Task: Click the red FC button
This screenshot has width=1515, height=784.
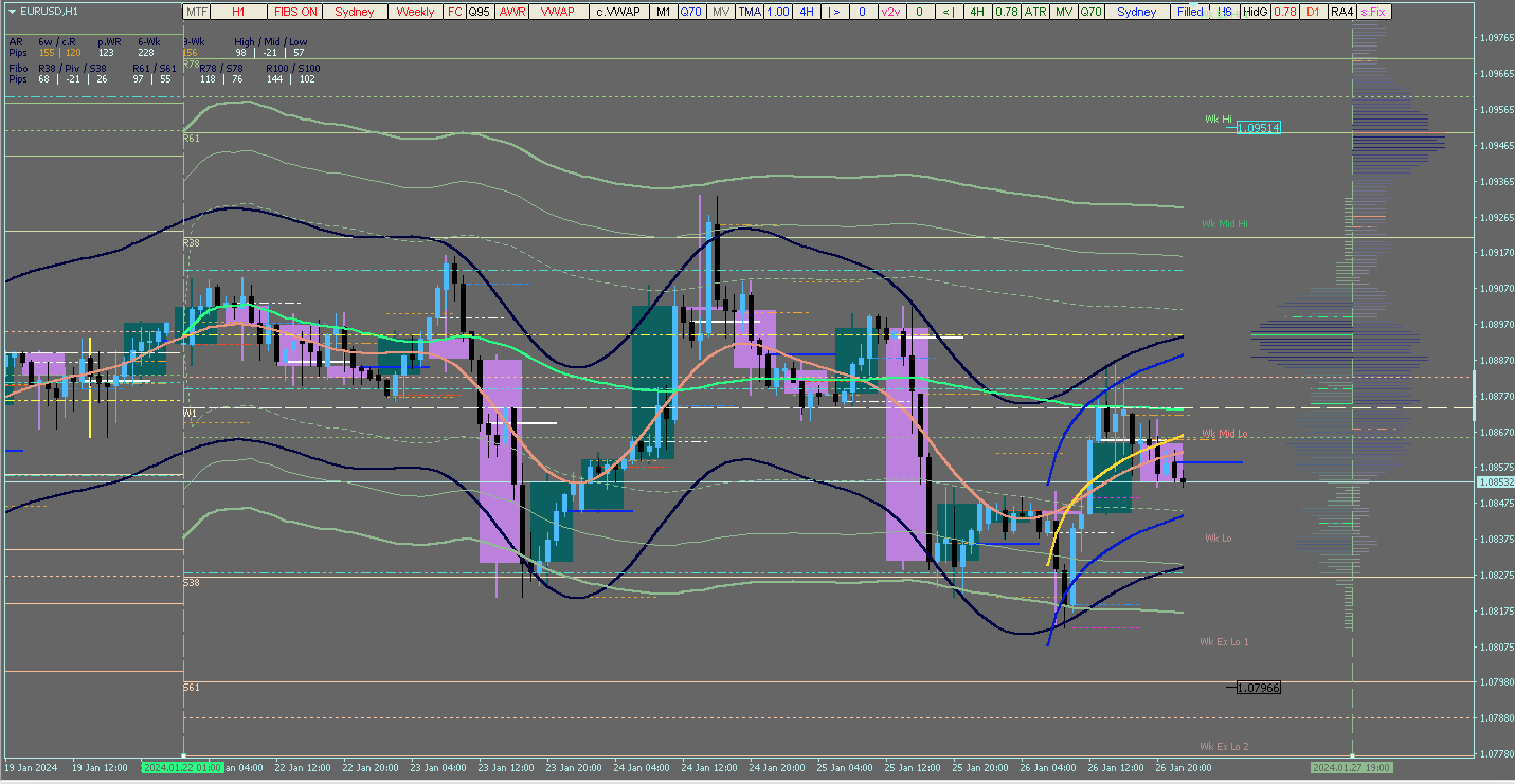Action: click(455, 12)
